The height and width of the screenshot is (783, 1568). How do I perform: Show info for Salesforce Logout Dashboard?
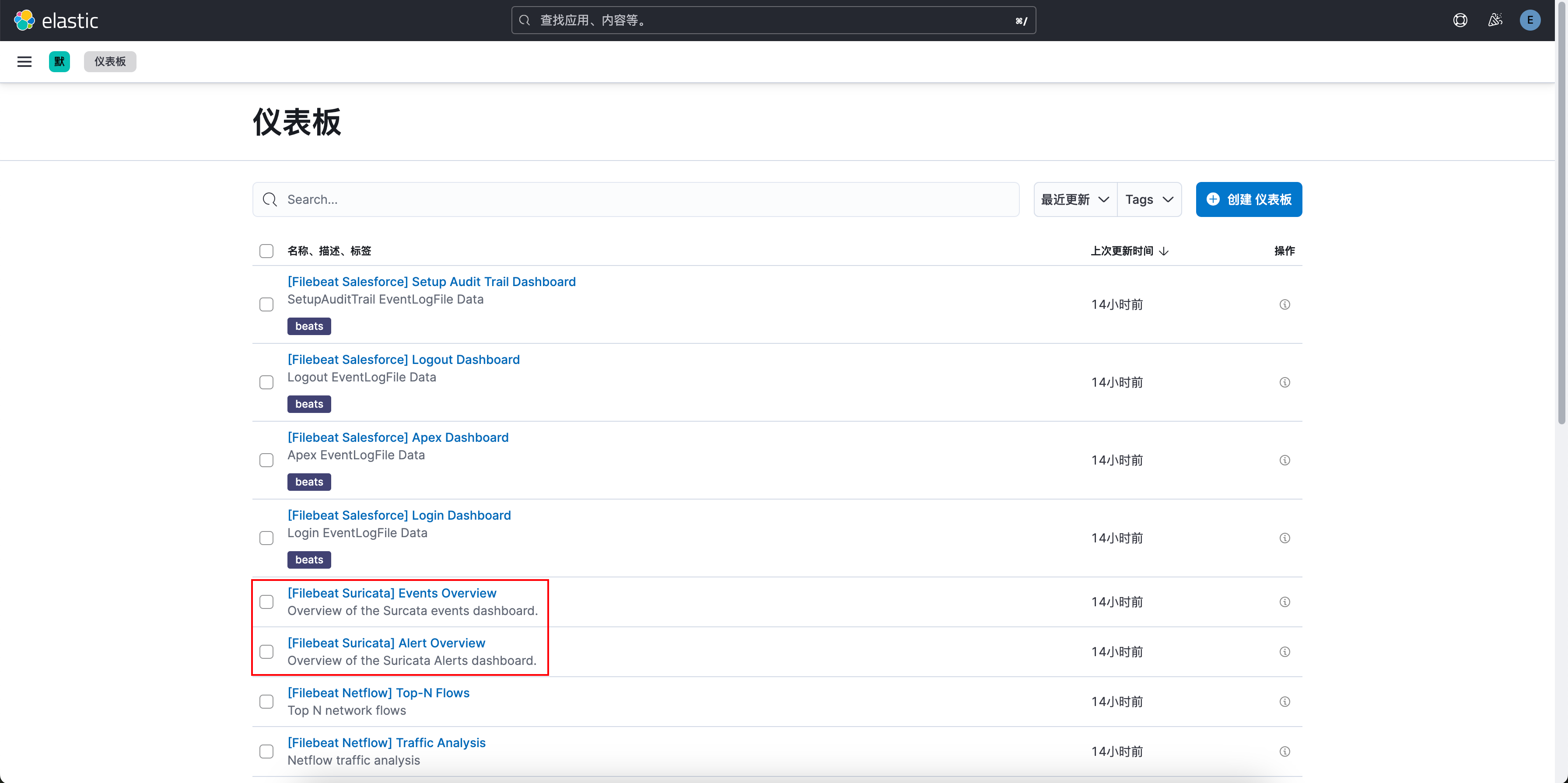(1284, 382)
